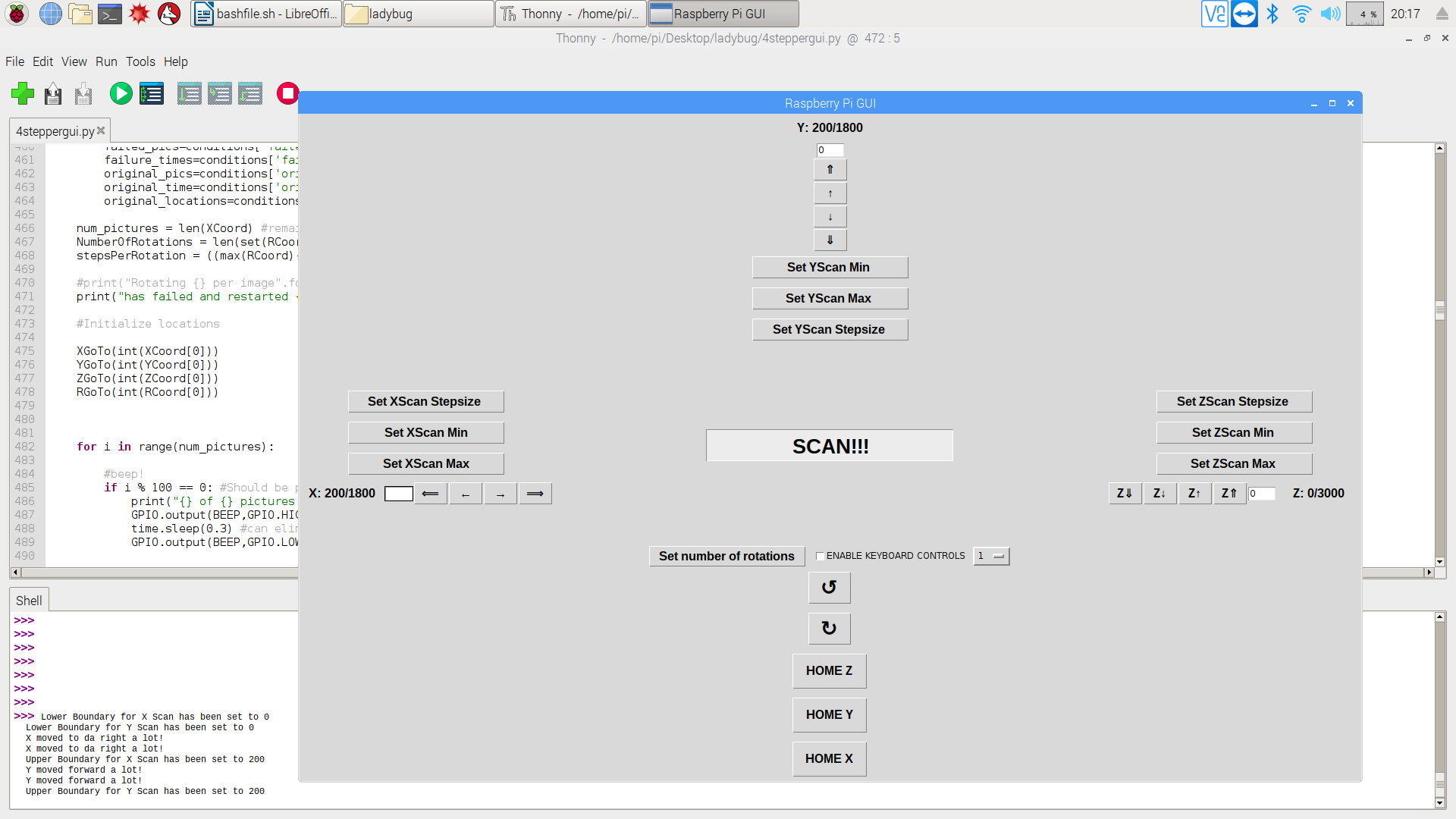The image size is (1456, 819).
Task: Click the red Stop button in Thonny toolbar
Action: click(287, 93)
